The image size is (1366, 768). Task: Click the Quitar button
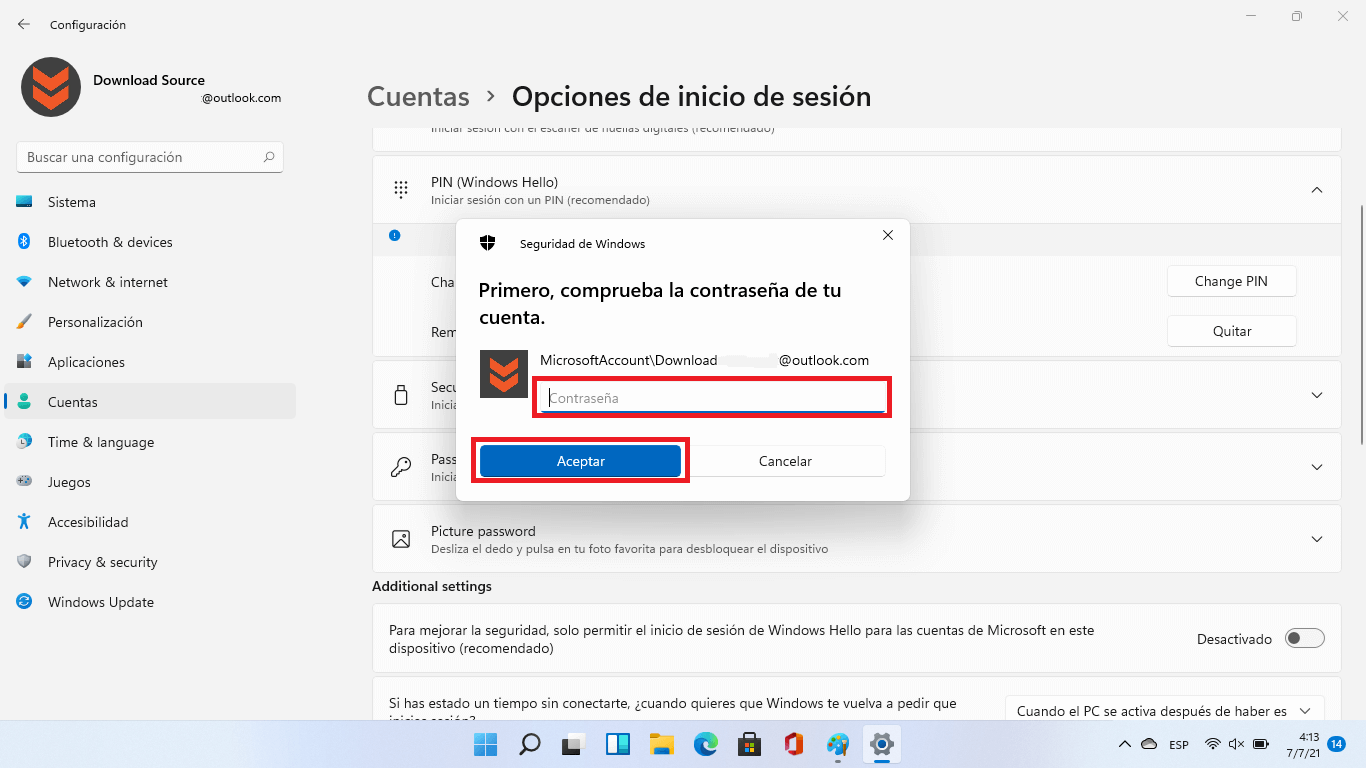(x=1231, y=331)
